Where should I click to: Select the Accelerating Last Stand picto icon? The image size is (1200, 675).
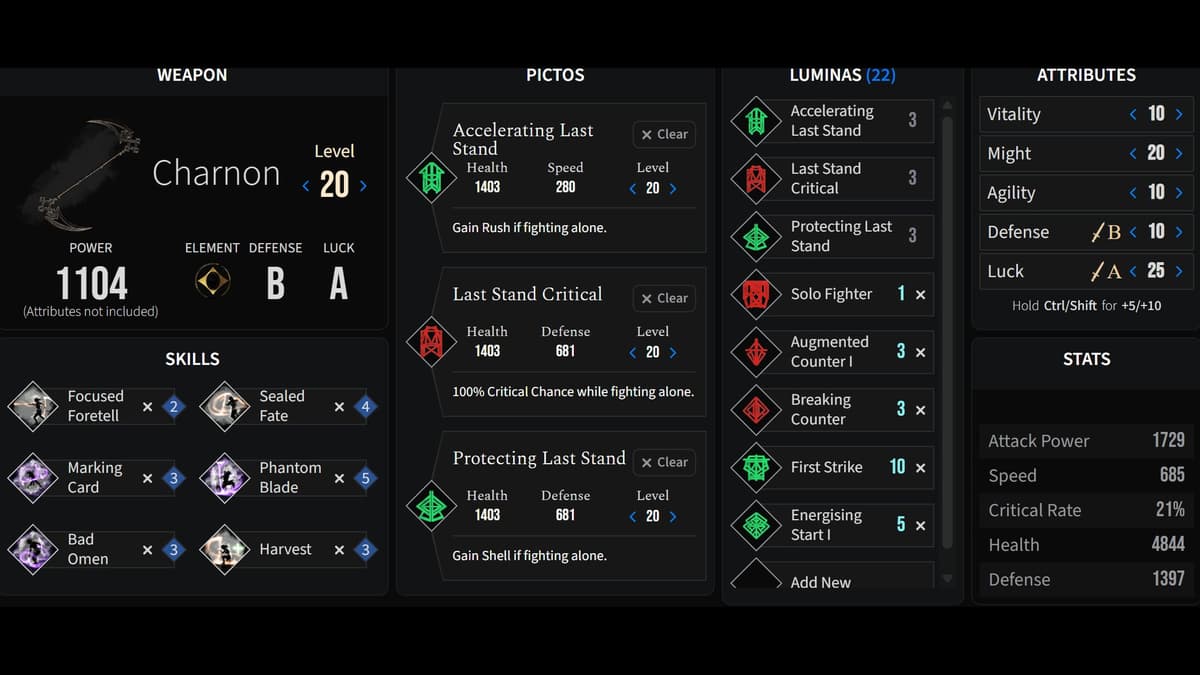click(431, 178)
